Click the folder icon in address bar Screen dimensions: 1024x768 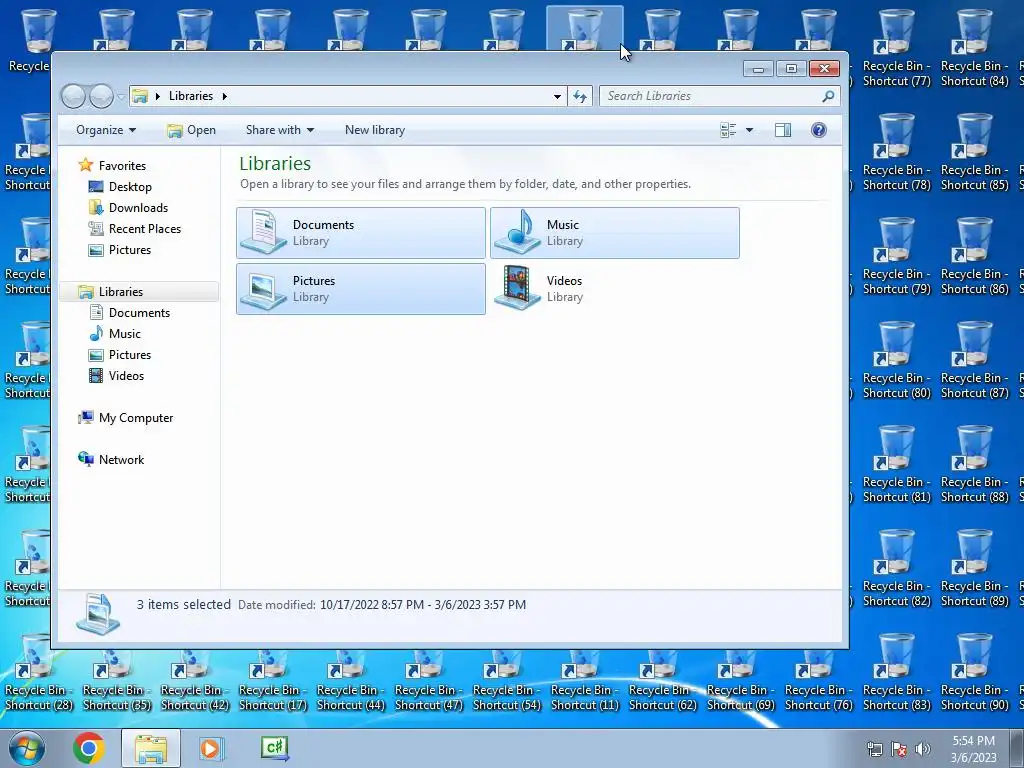(139, 96)
